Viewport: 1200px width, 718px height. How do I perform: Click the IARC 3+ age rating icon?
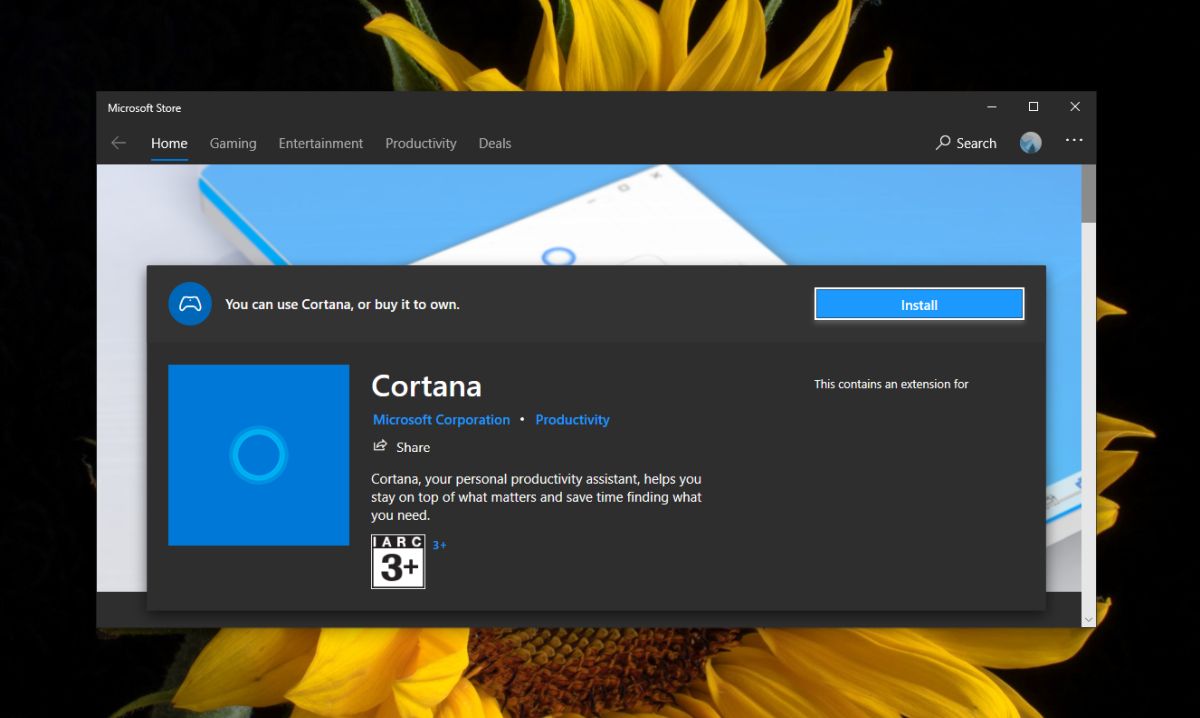pyautogui.click(x=398, y=563)
